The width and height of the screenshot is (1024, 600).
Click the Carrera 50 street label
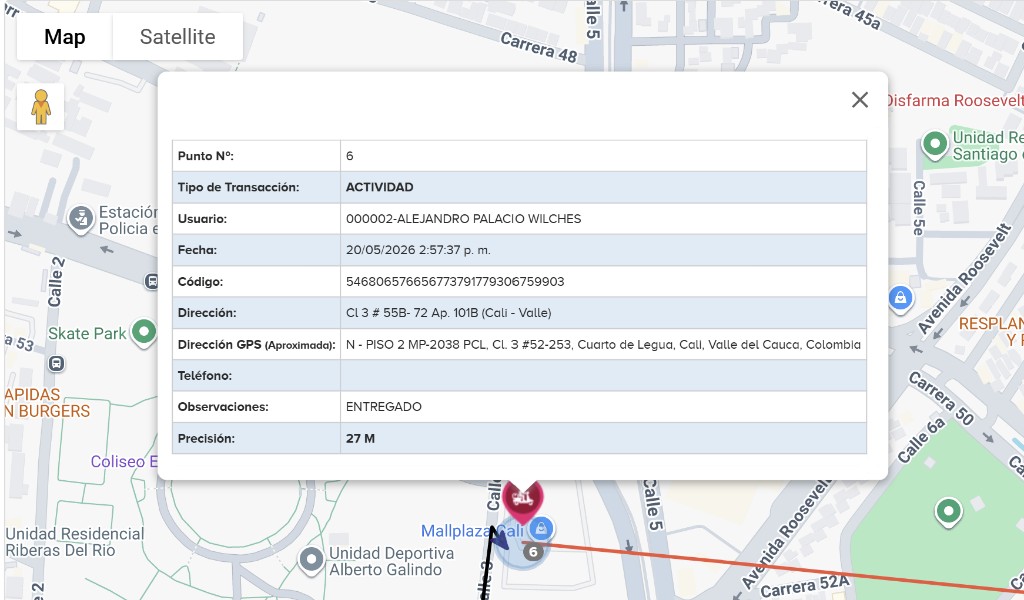coord(942,398)
